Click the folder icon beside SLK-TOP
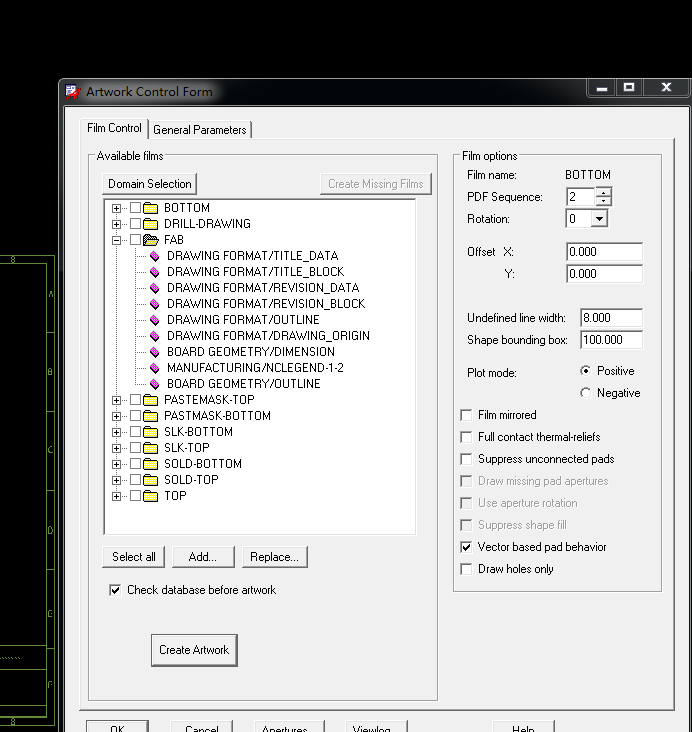692x732 pixels. (x=151, y=448)
